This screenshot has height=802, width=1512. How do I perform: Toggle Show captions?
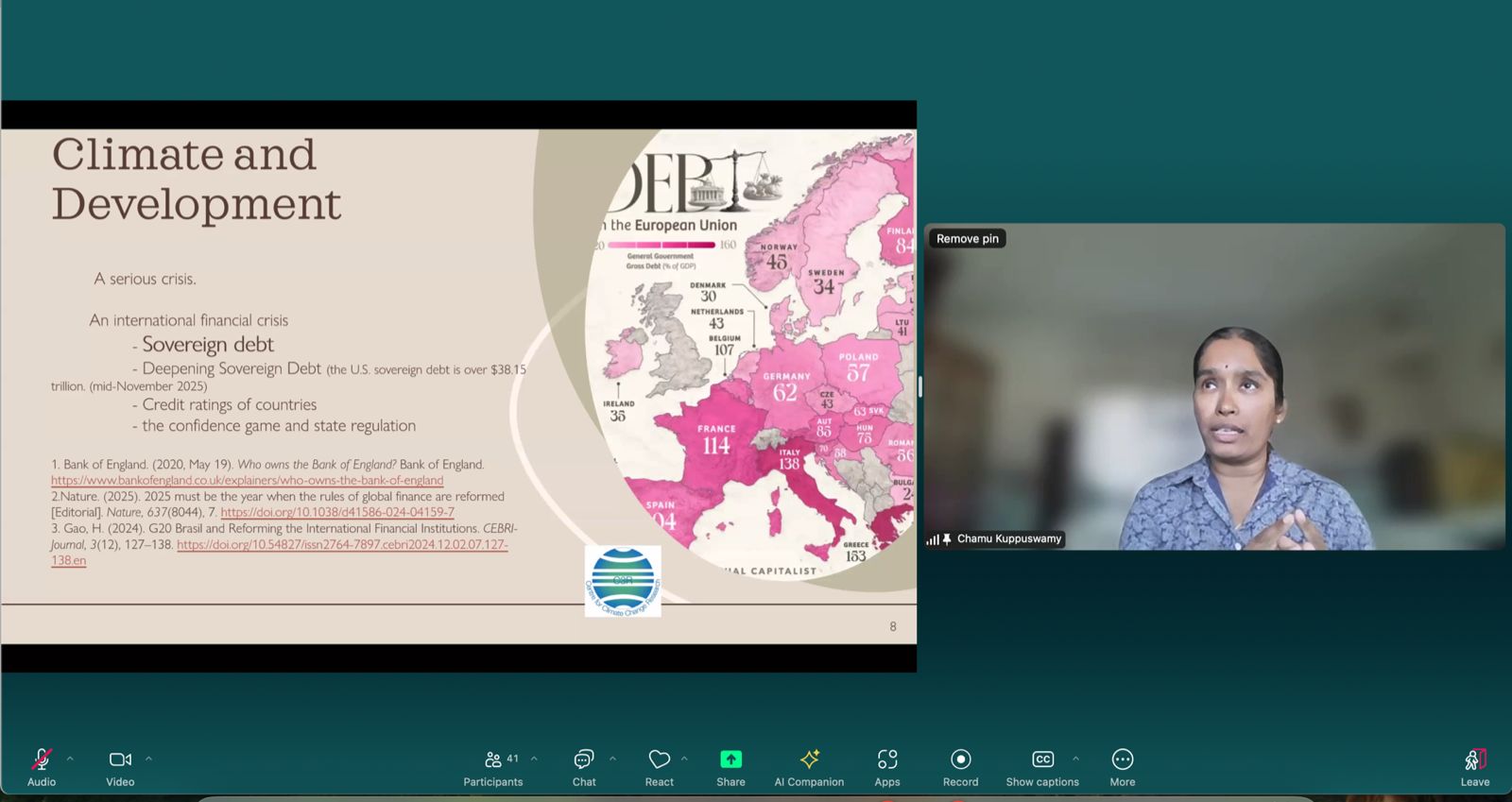(x=1042, y=759)
